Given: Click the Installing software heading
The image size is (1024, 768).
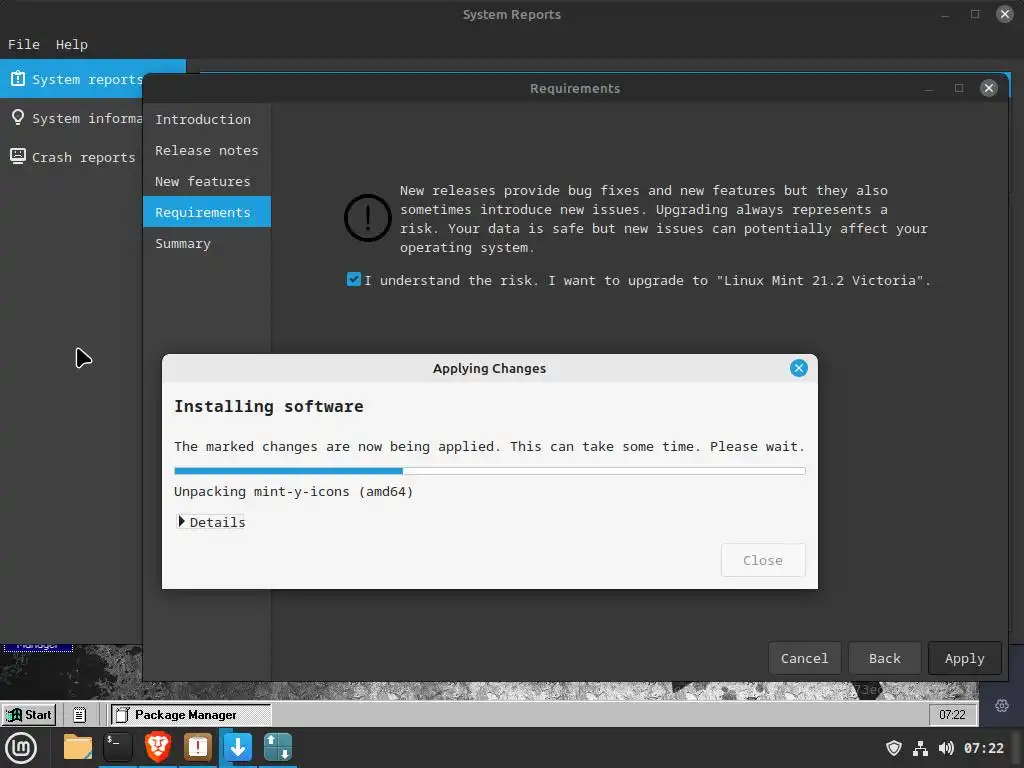Looking at the screenshot, I should pos(268,406).
